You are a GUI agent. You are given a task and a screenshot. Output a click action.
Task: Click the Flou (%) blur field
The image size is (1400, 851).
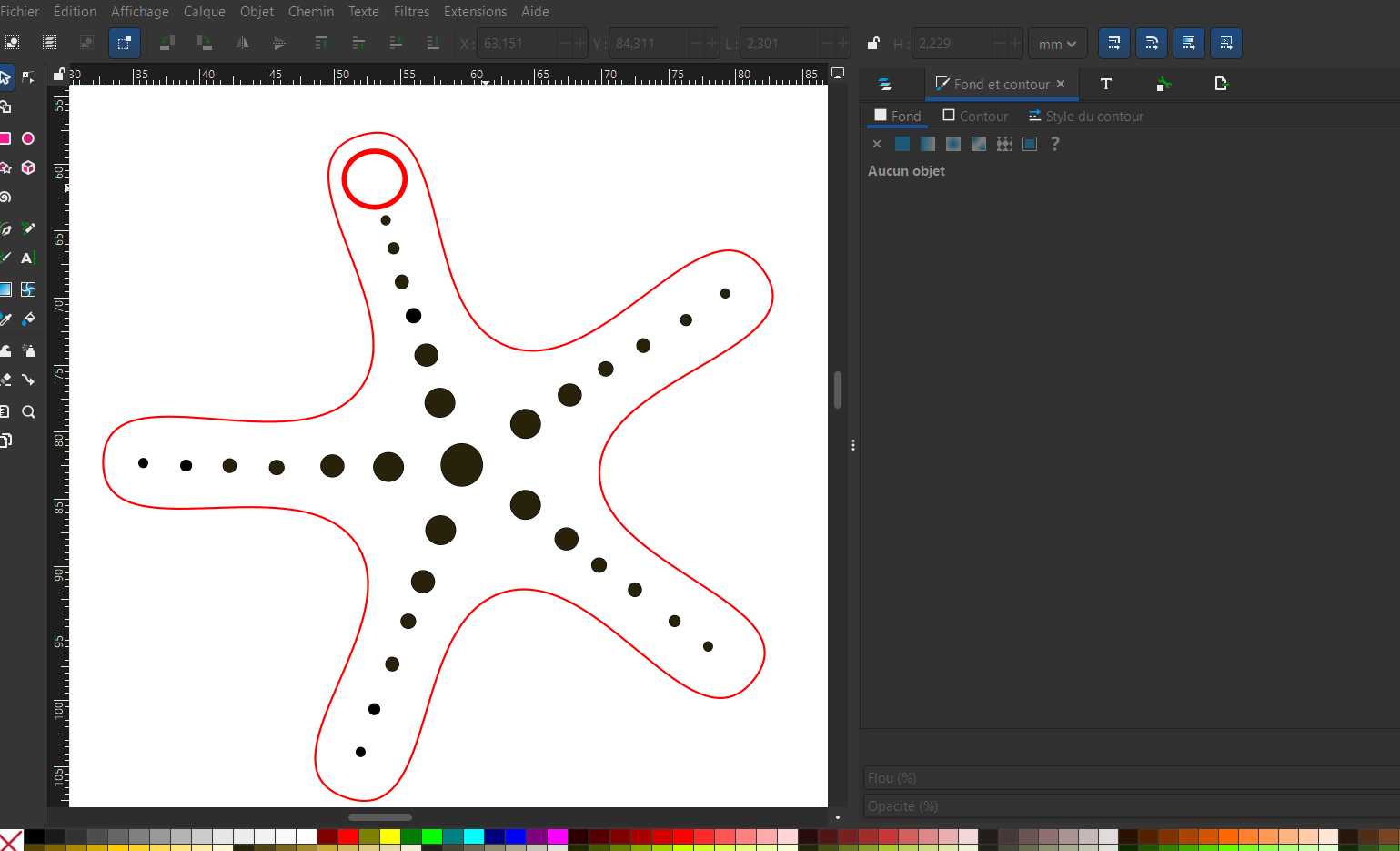pos(1128,778)
